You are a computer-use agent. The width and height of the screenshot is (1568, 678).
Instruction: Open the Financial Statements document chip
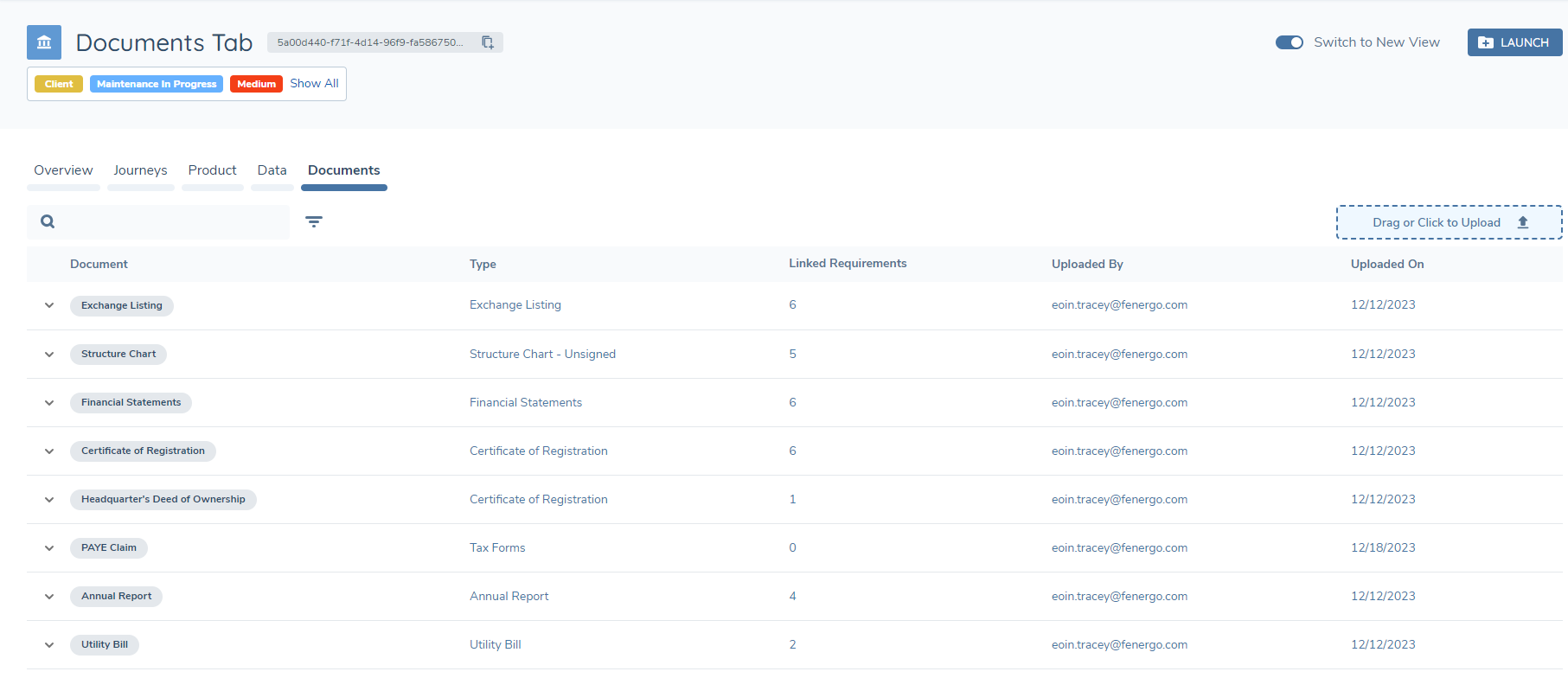pyautogui.click(x=131, y=402)
